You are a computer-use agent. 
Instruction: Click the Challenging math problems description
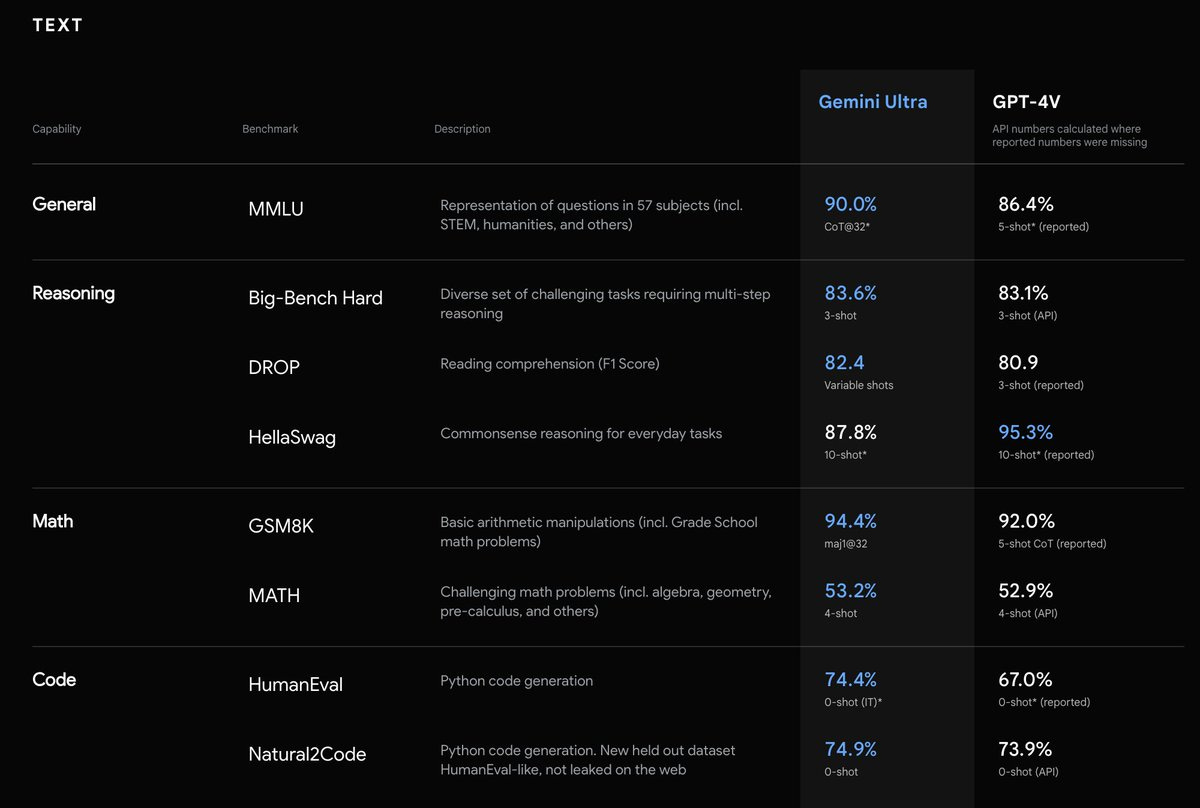tap(606, 601)
